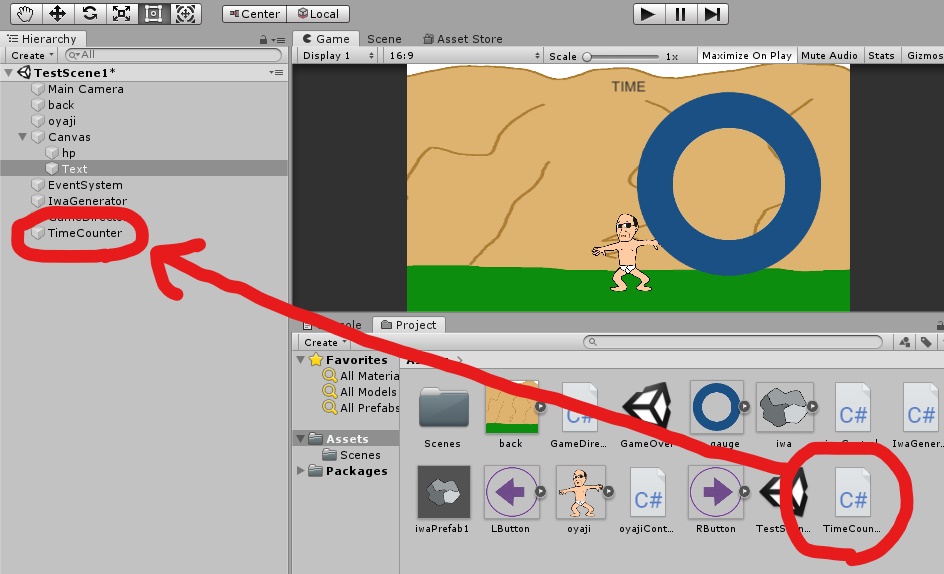Open the Project tab
Viewport: 944px width, 574px height.
pyautogui.click(x=409, y=325)
